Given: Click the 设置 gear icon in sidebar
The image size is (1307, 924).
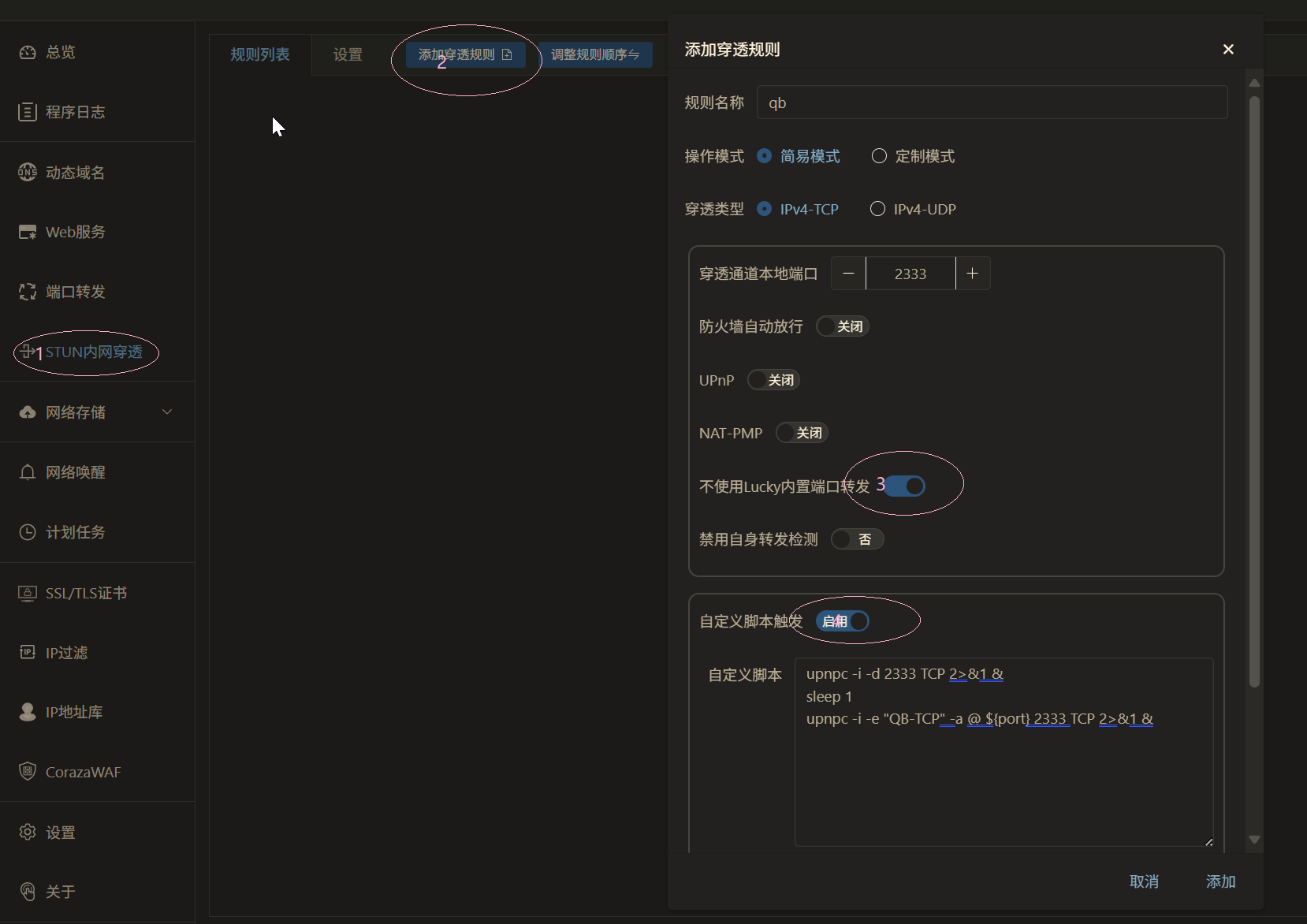Looking at the screenshot, I should (x=28, y=833).
